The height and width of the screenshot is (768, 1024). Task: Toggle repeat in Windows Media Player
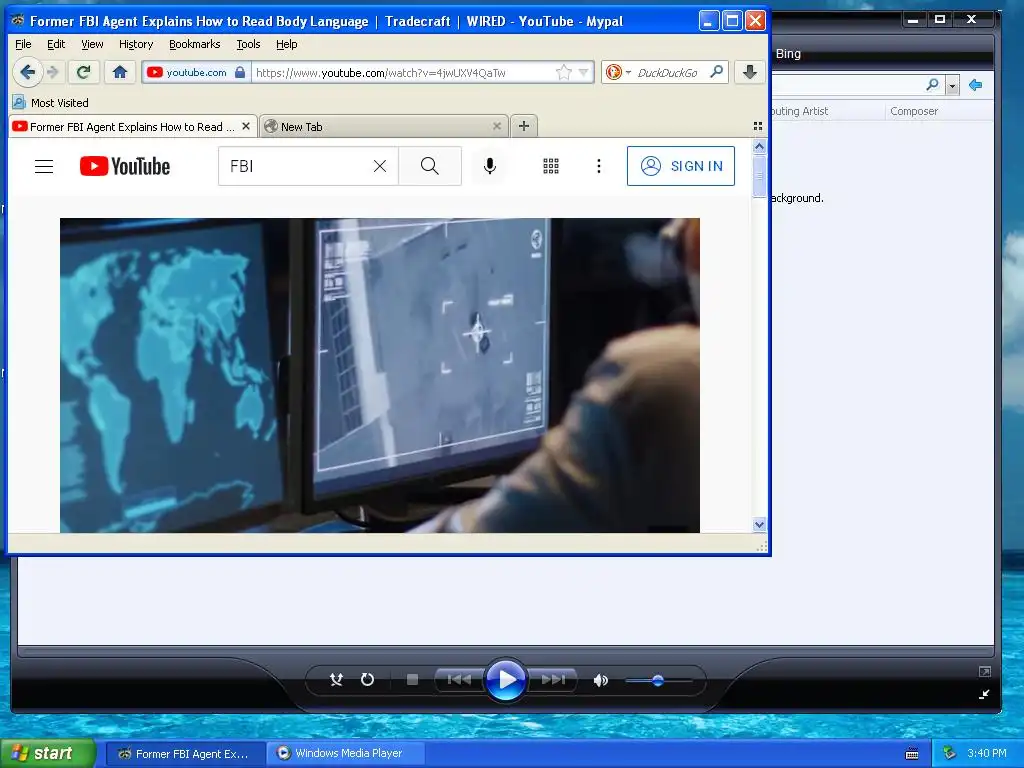368,680
